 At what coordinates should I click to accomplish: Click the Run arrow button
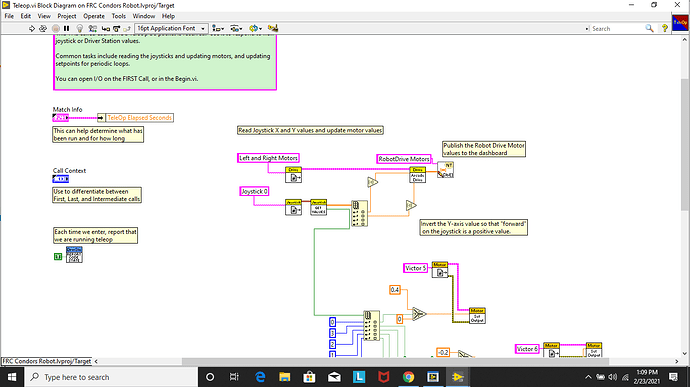(32, 28)
